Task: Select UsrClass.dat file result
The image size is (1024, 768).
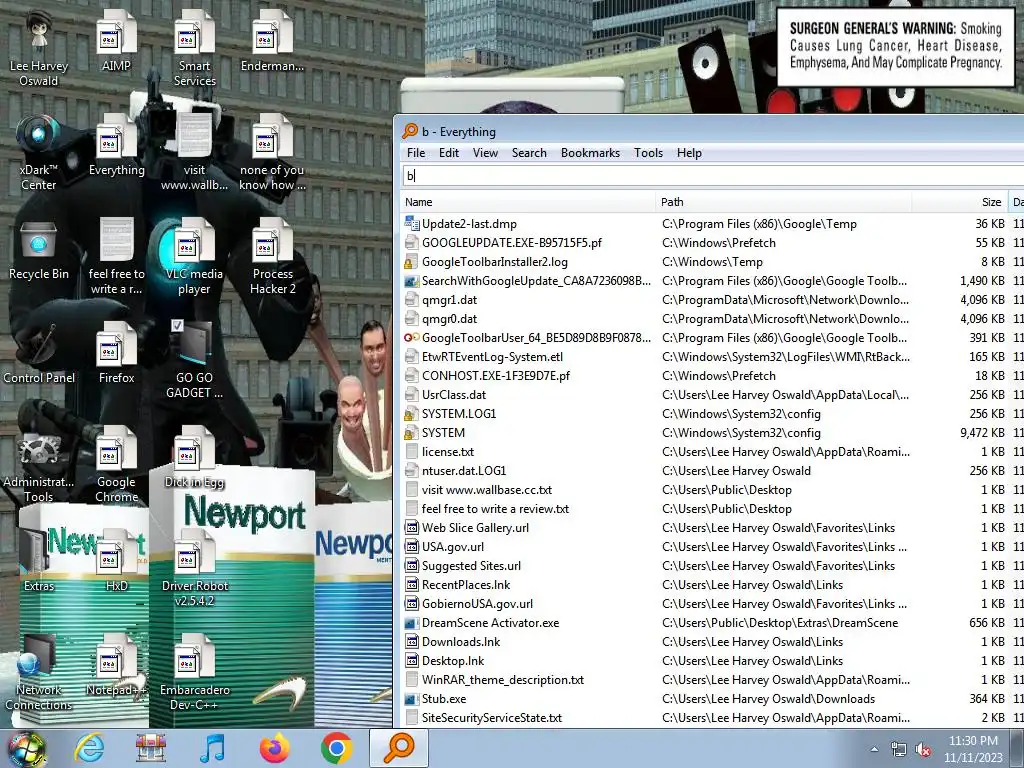Action: pos(712,394)
